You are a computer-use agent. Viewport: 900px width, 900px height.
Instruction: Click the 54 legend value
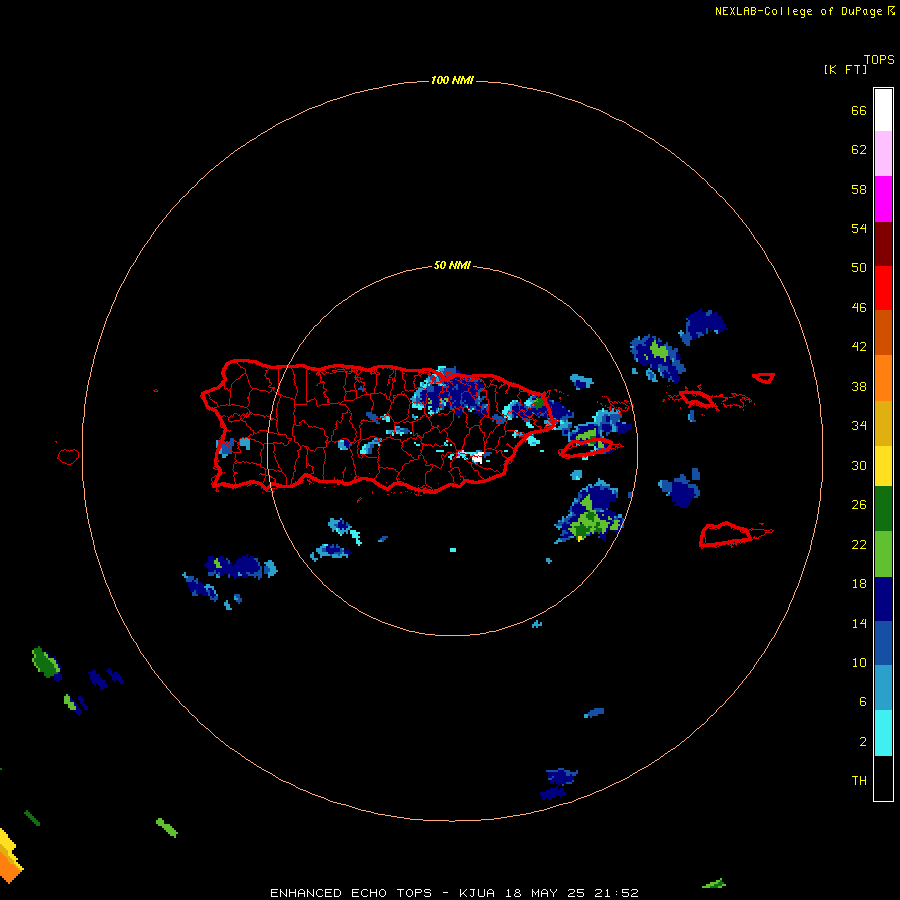click(859, 228)
